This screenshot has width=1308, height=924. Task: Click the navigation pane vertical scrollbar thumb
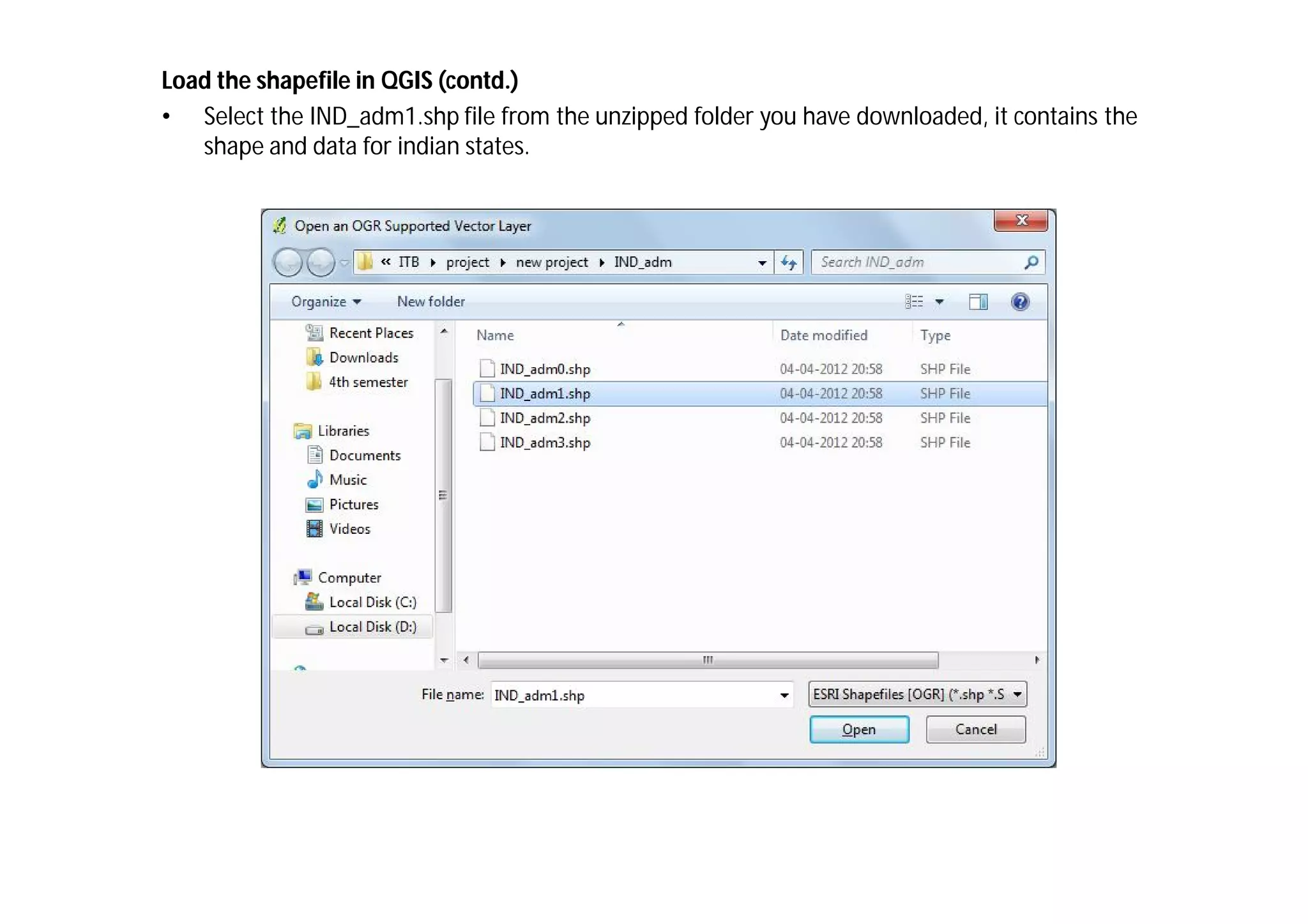[443, 496]
